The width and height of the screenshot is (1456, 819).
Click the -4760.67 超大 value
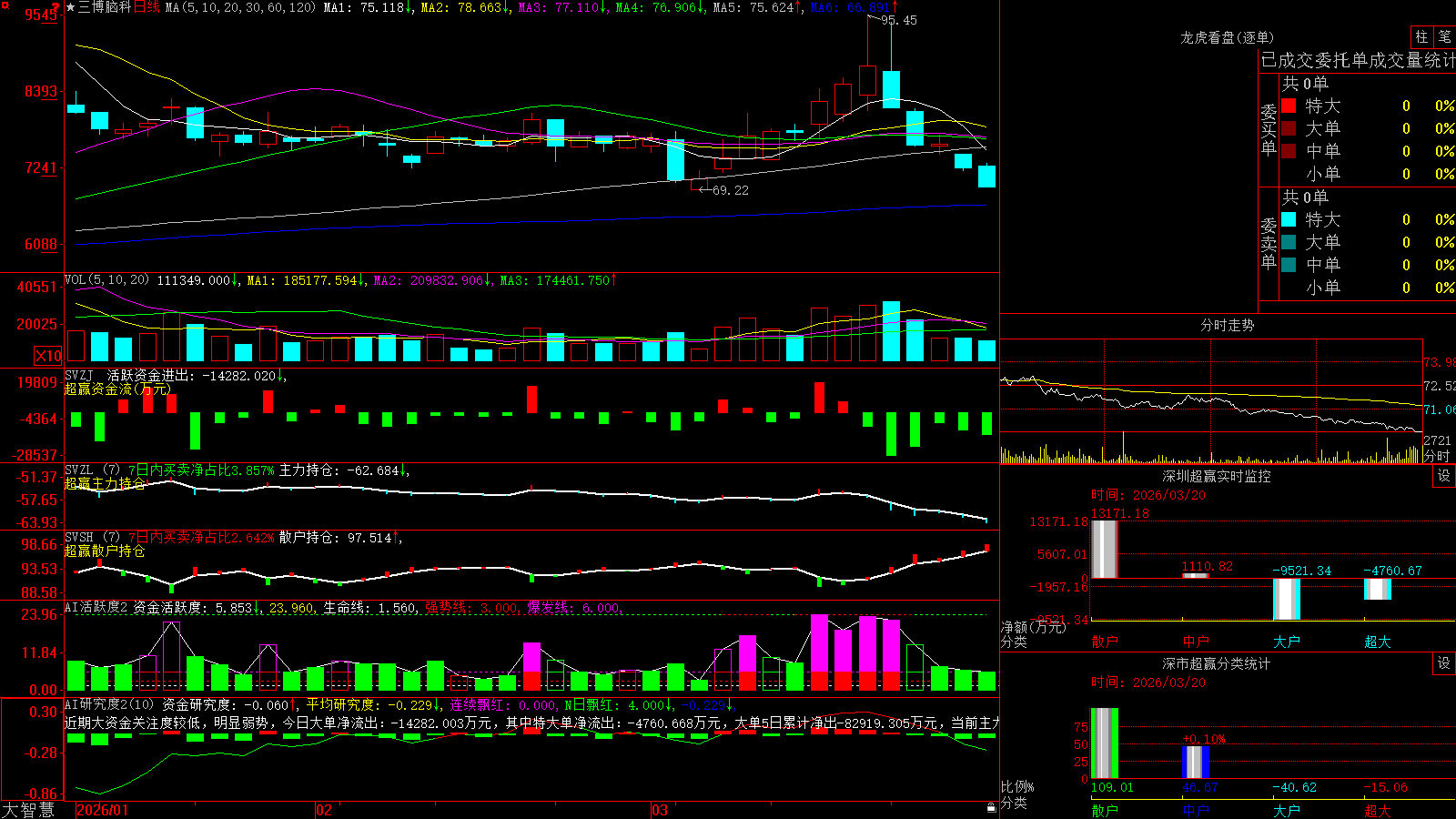(1392, 571)
